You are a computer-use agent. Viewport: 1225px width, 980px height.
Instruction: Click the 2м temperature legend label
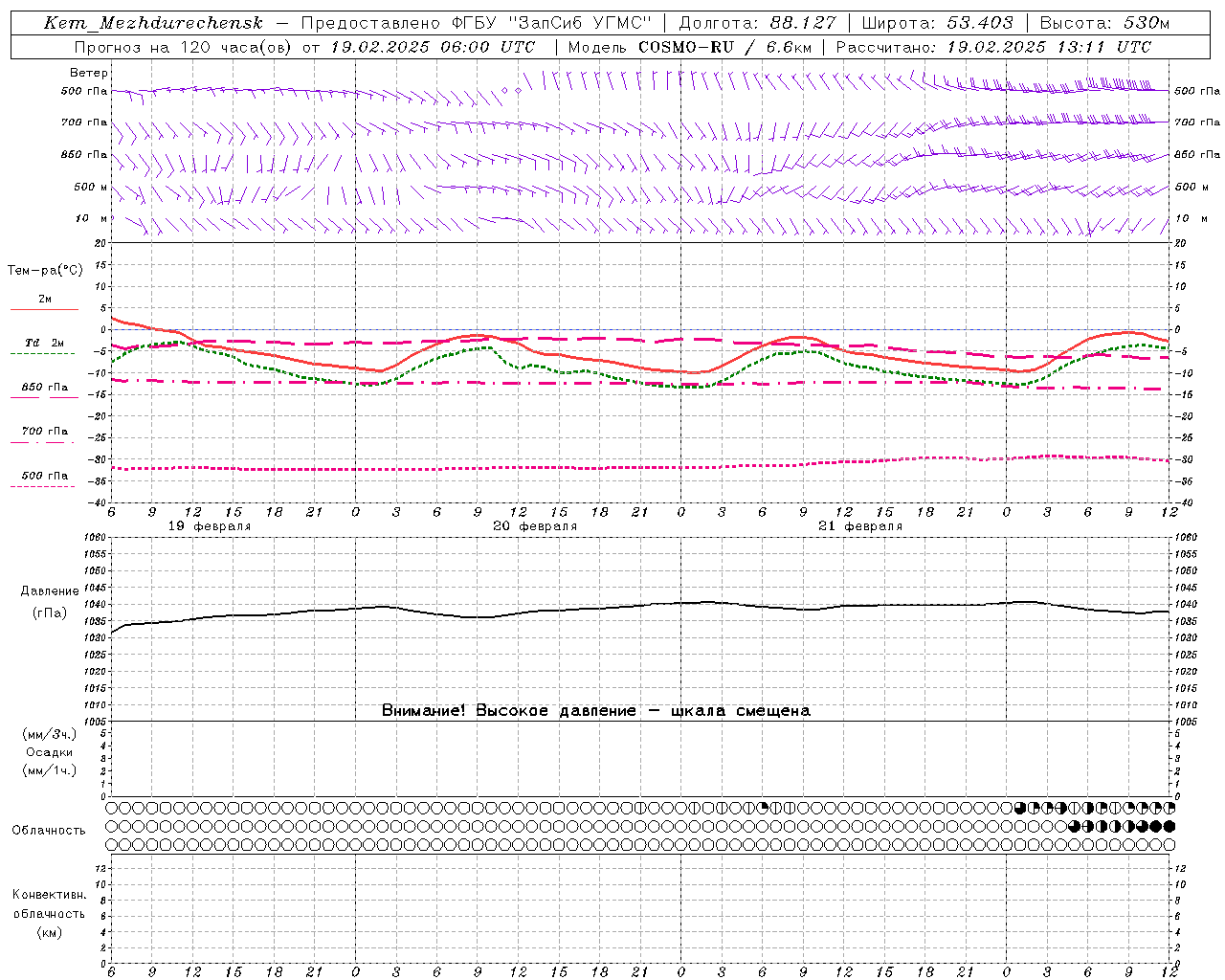(x=45, y=299)
